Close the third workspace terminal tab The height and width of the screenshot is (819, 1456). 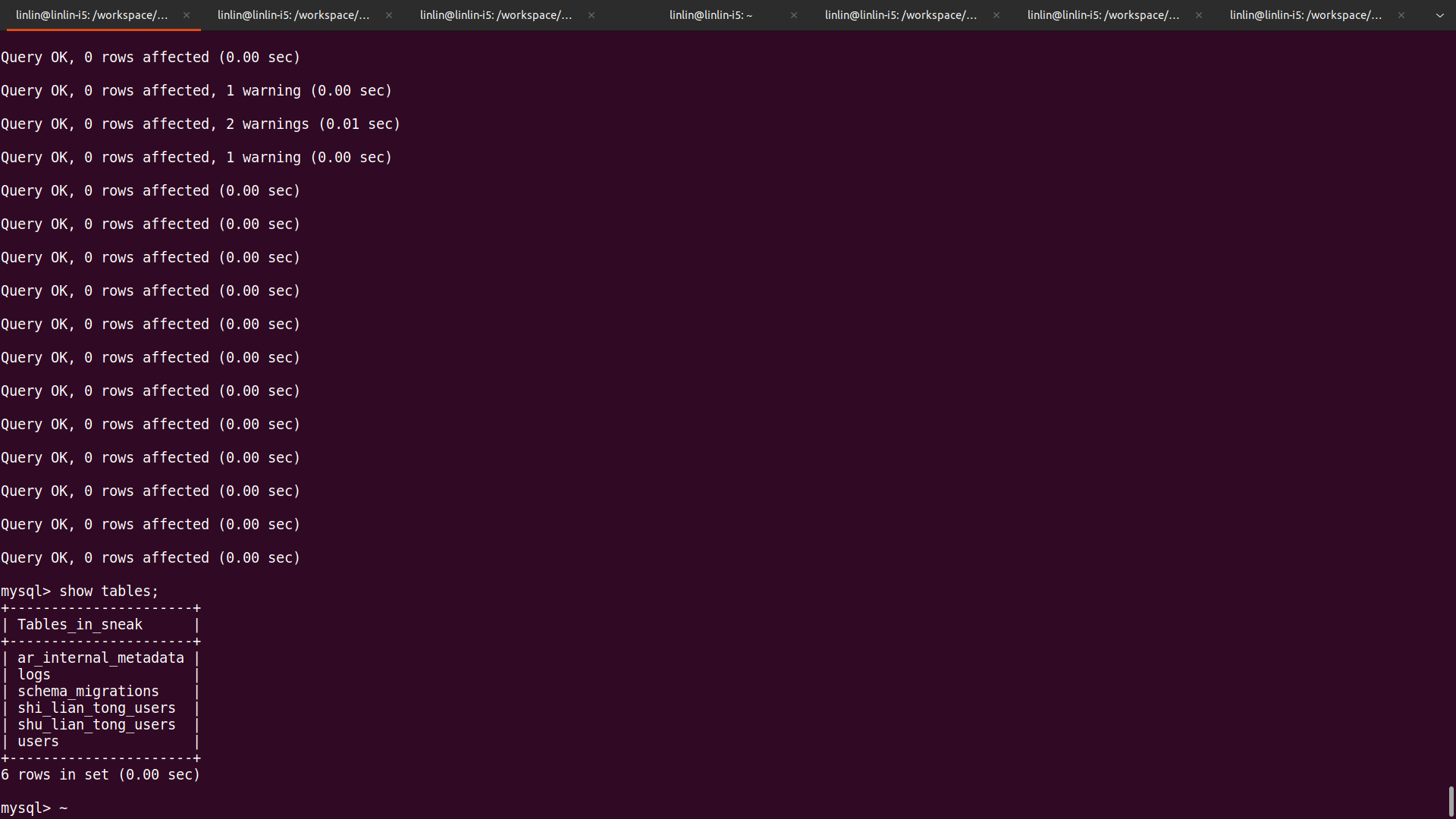(x=591, y=14)
